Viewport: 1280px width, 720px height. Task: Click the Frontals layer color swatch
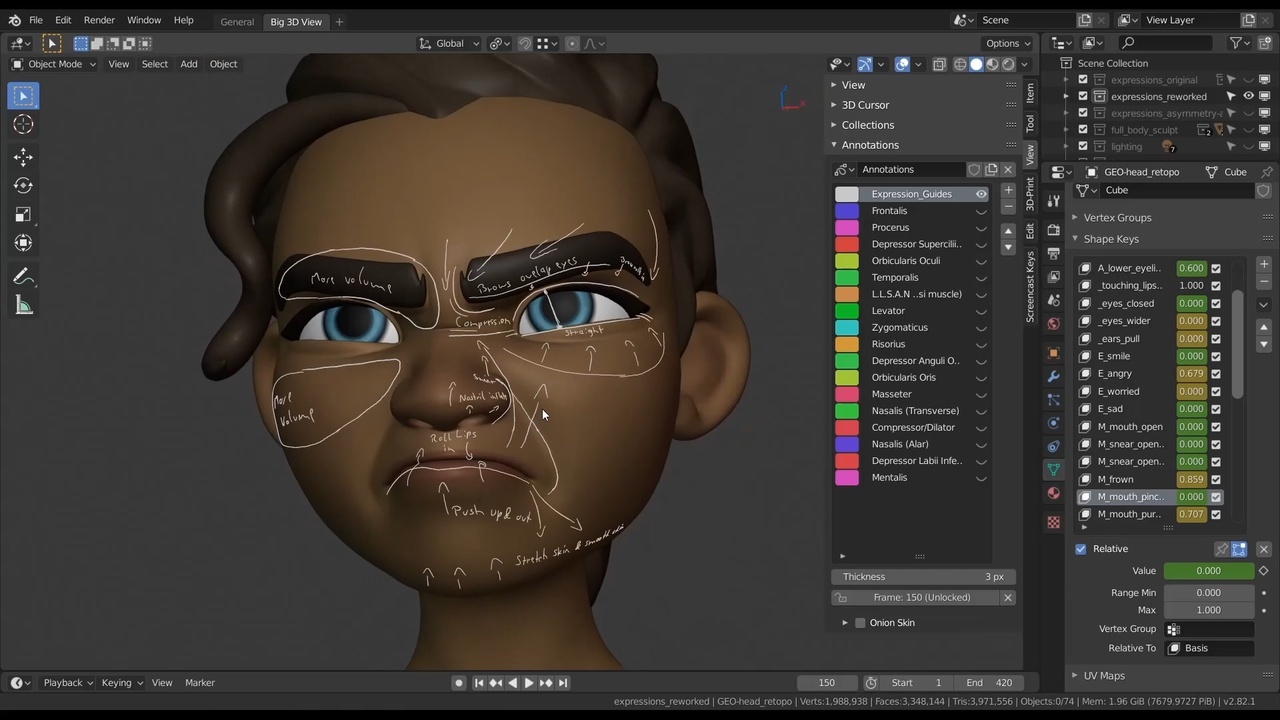(846, 210)
